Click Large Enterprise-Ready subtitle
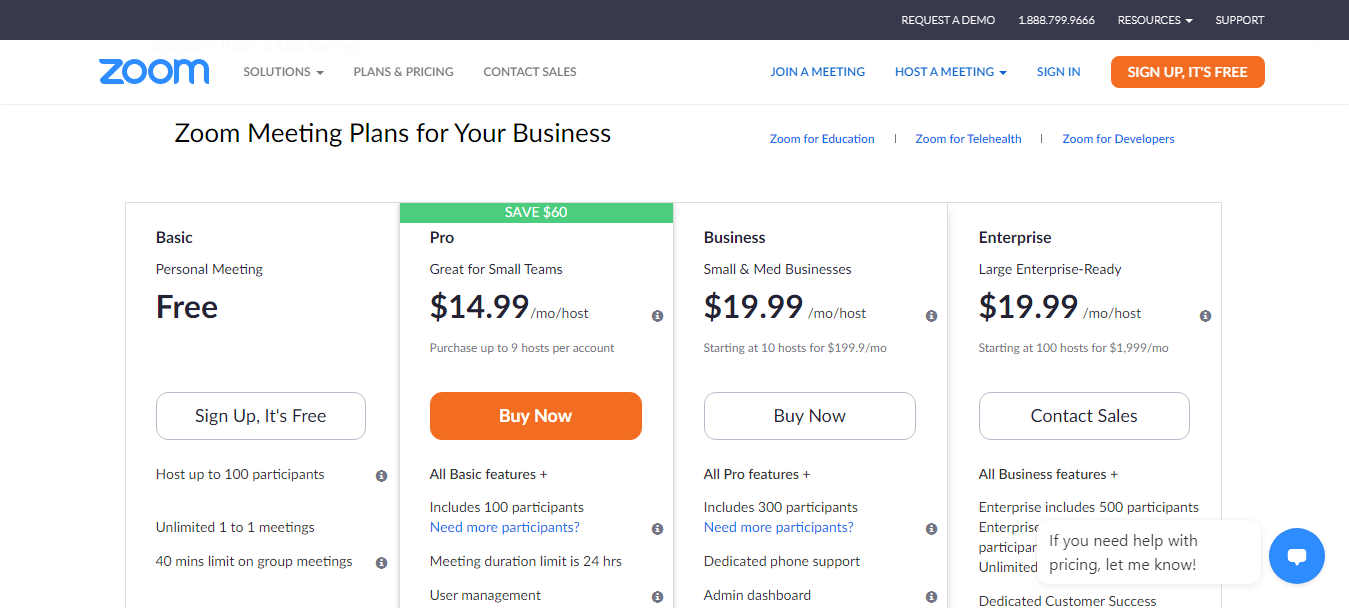Viewport: 1349px width, 608px height. coord(1050,269)
